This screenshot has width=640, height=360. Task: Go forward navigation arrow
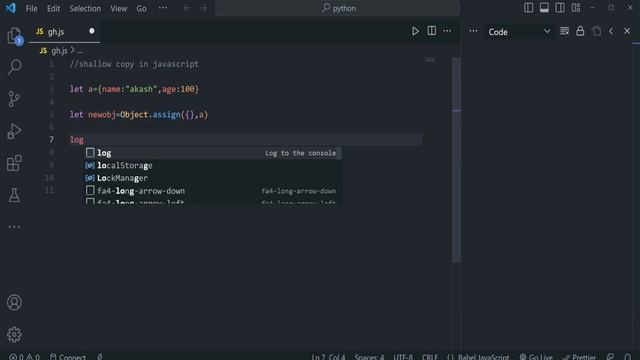click(203, 8)
